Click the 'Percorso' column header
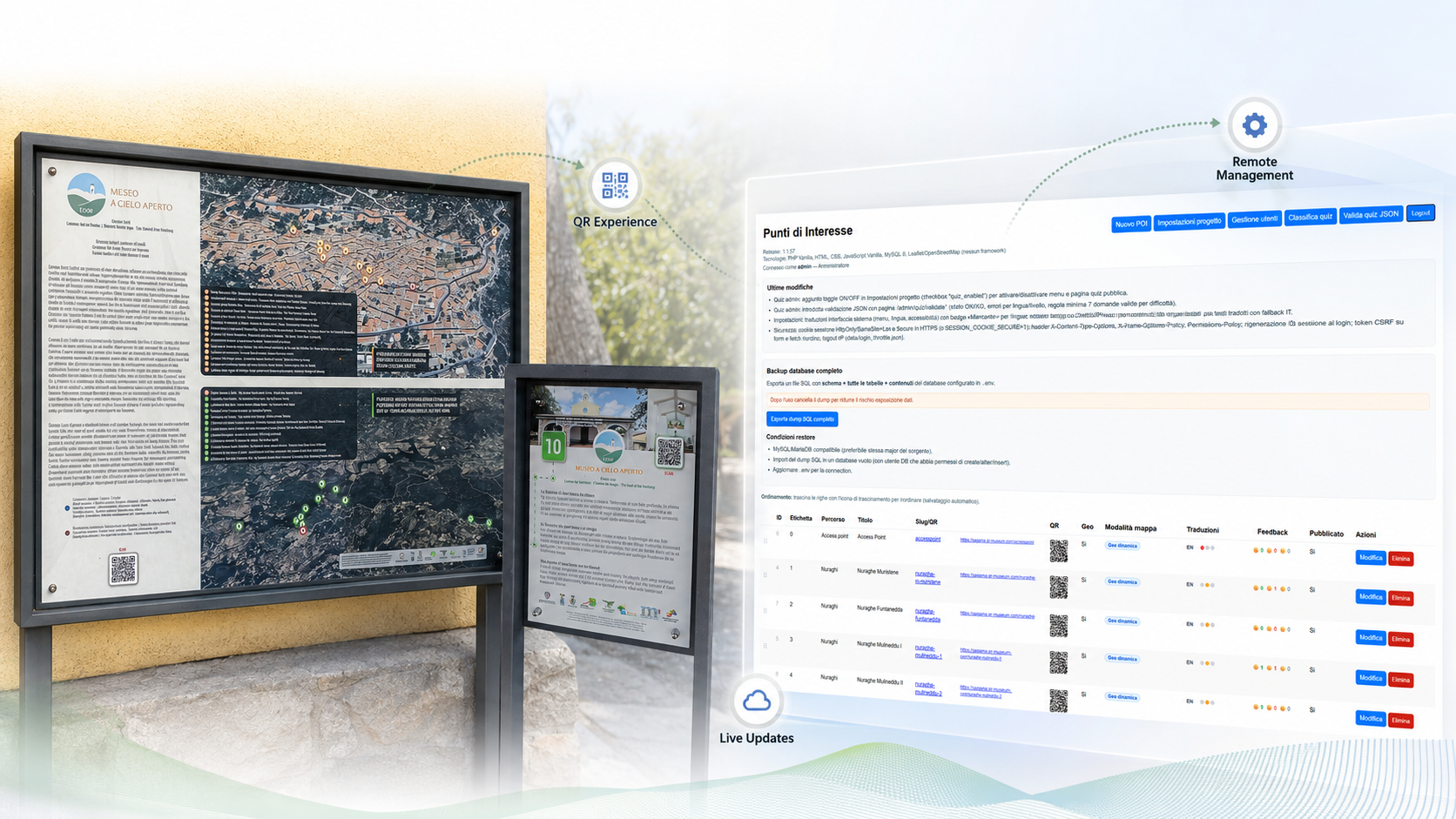The image size is (1456, 819). (832, 520)
